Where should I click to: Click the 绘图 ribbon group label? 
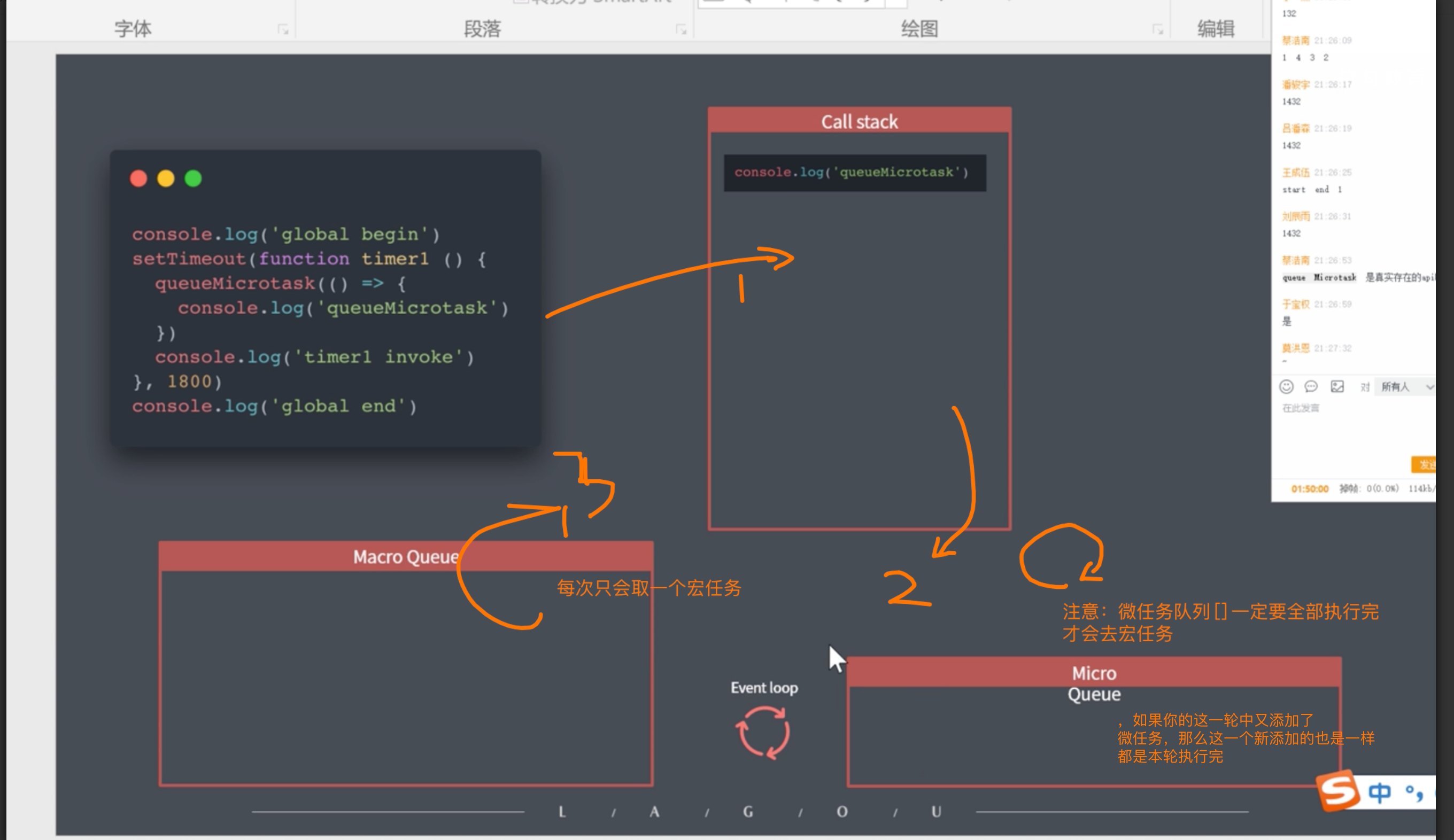(x=919, y=28)
